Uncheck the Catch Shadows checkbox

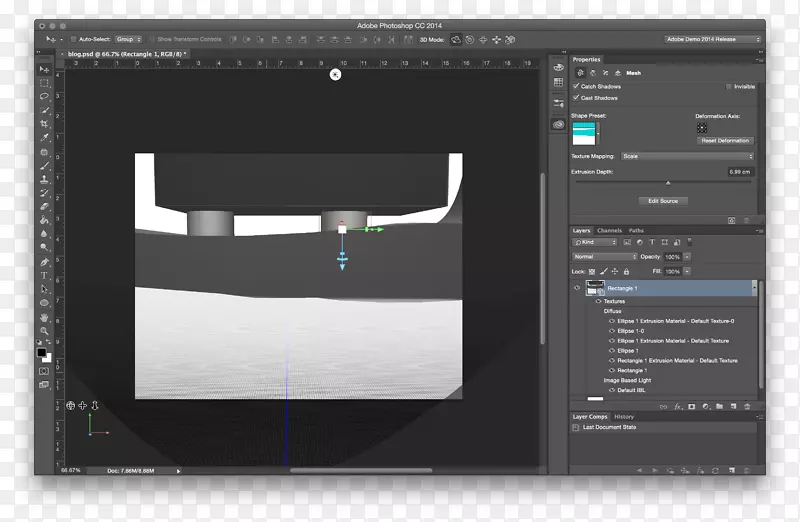coord(576,87)
